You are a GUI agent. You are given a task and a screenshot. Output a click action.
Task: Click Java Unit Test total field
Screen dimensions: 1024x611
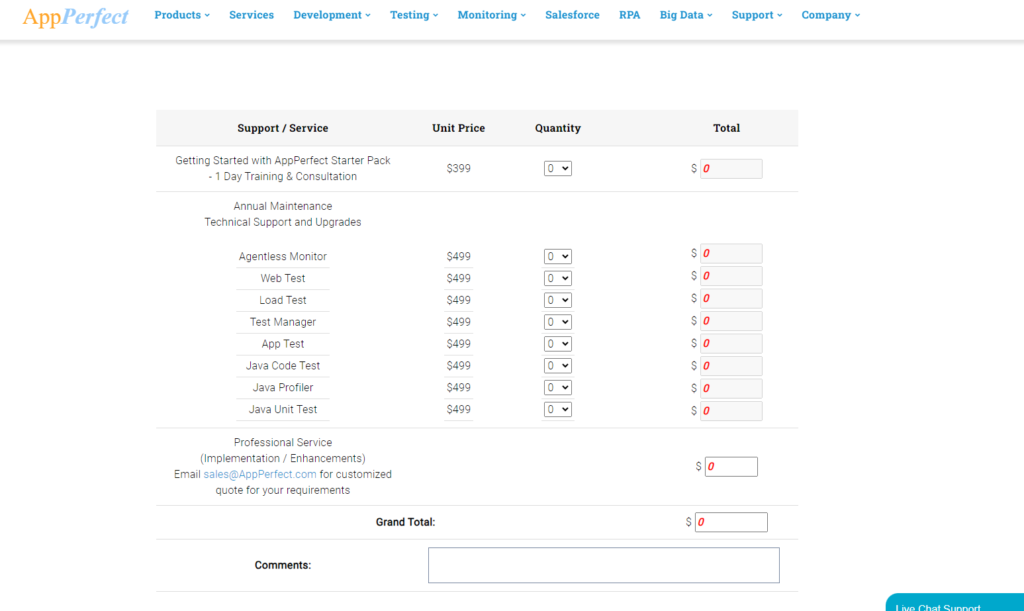731,411
